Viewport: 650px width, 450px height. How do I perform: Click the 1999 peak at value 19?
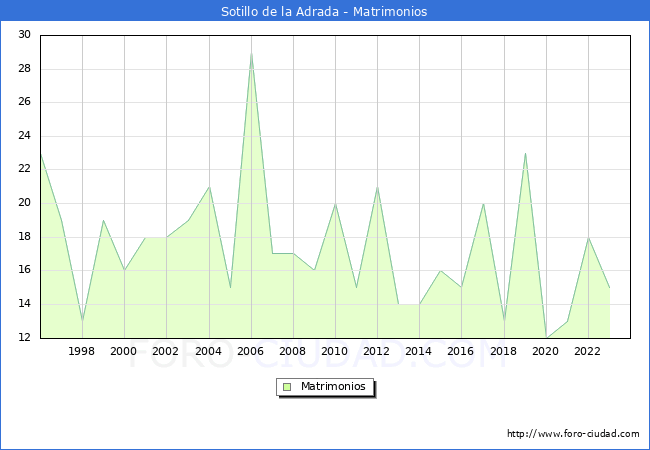pyautogui.click(x=103, y=220)
